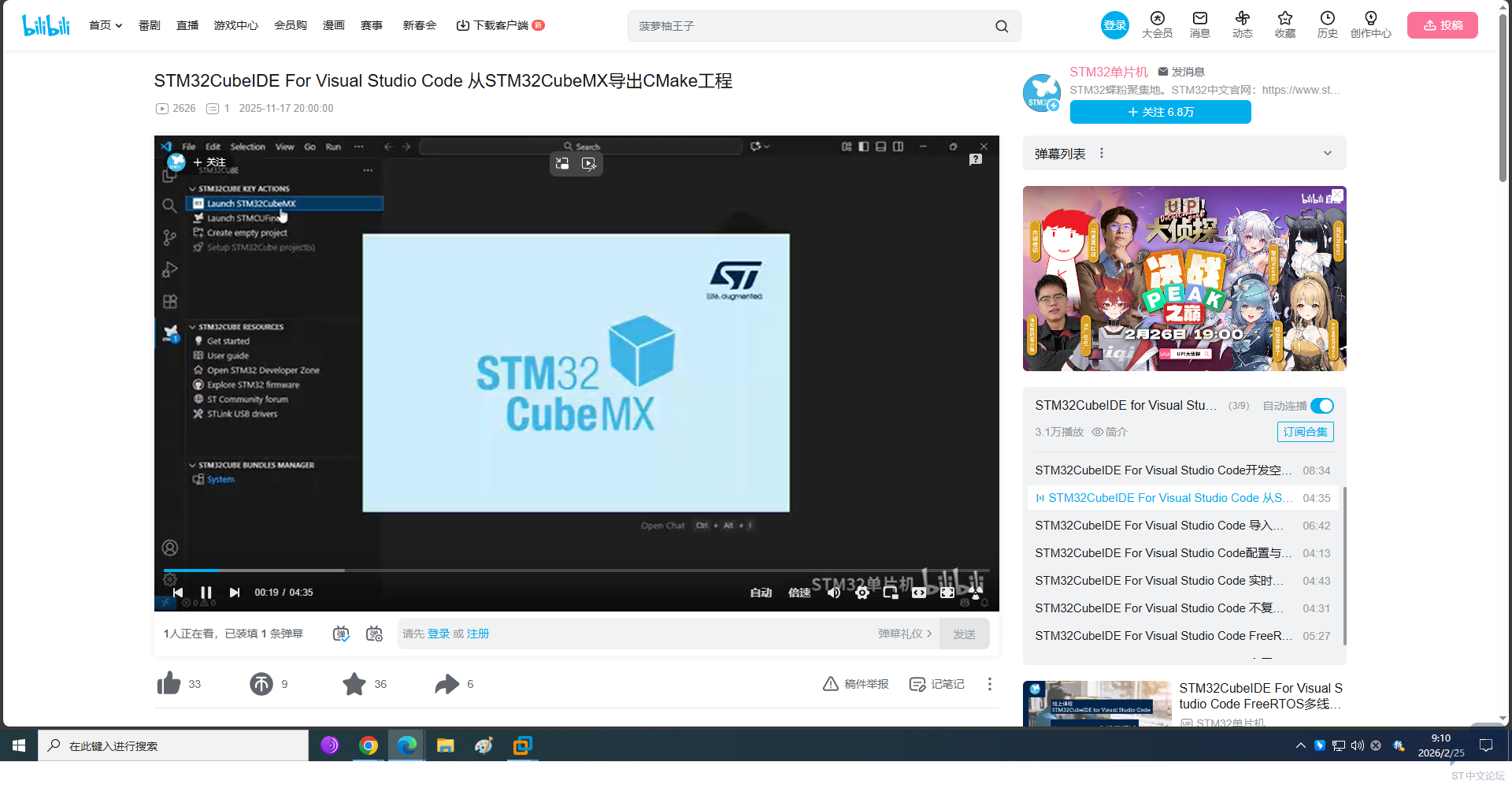
Task: Open the 倍速 playback speed menu
Action: [x=799, y=593]
